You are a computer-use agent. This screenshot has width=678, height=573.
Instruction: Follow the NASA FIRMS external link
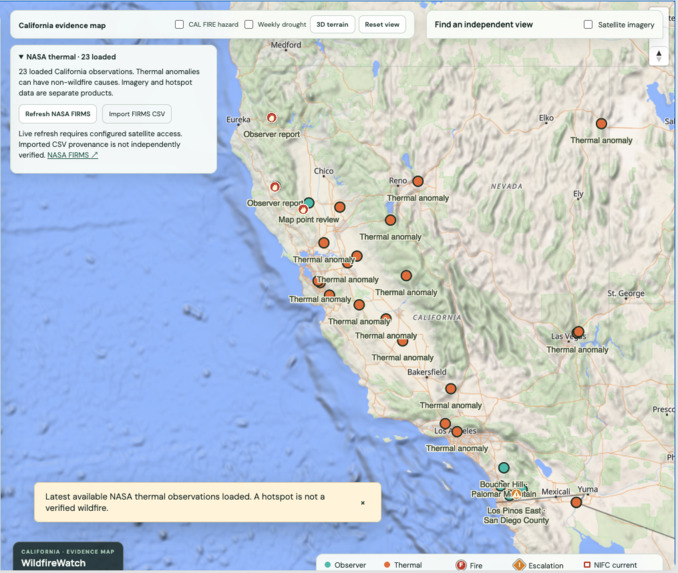pos(72,155)
